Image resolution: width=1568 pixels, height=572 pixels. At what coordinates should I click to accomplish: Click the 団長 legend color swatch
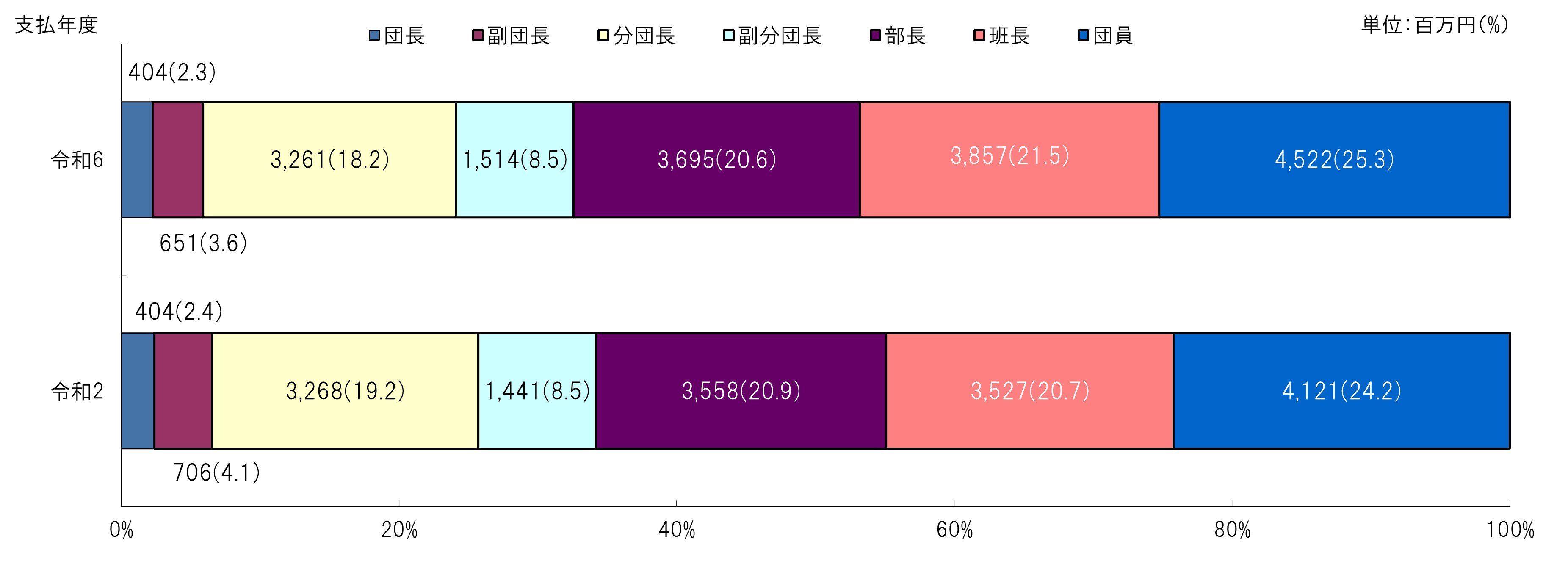click(x=374, y=35)
